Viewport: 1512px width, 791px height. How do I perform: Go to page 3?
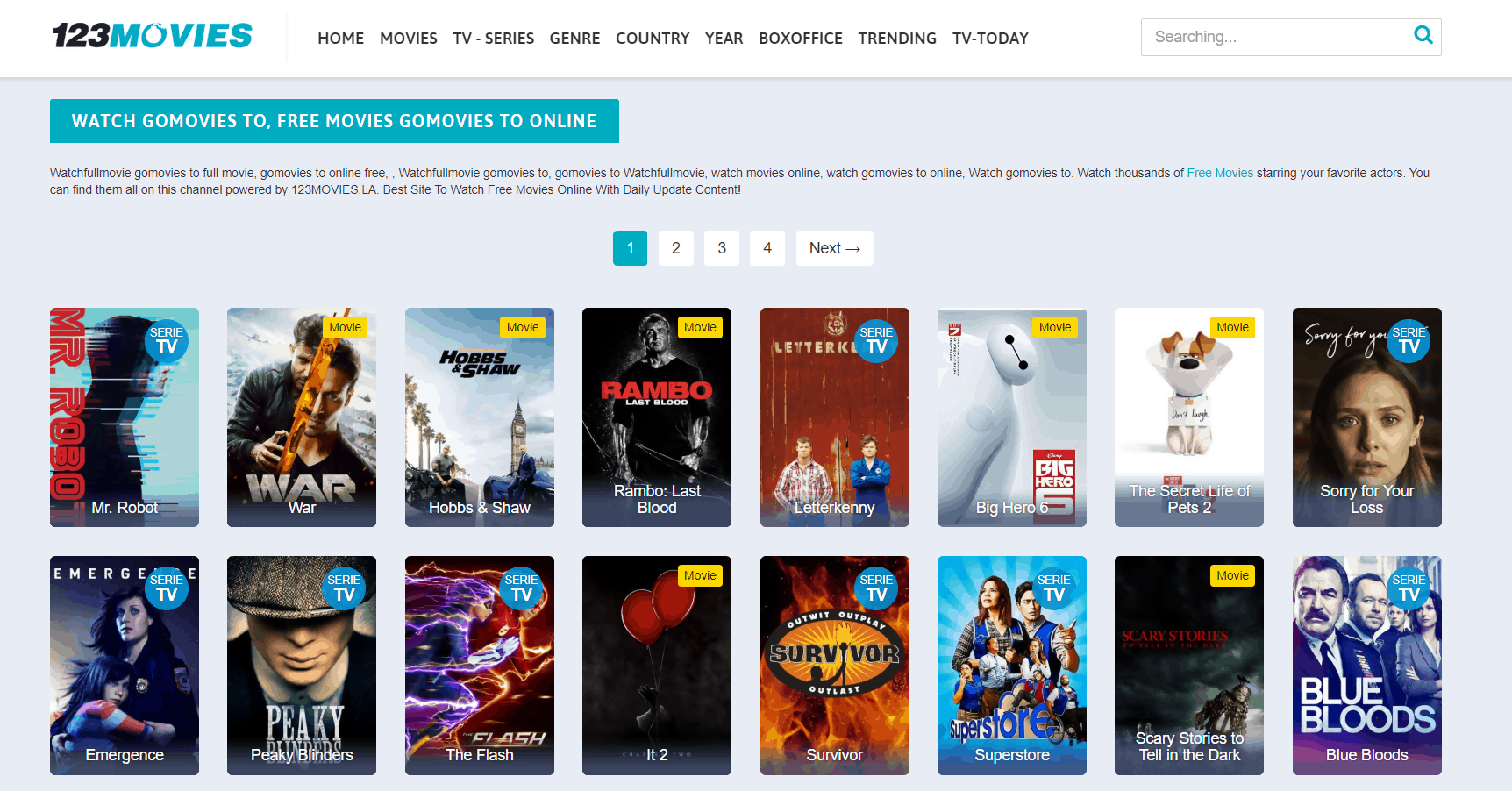coord(722,248)
